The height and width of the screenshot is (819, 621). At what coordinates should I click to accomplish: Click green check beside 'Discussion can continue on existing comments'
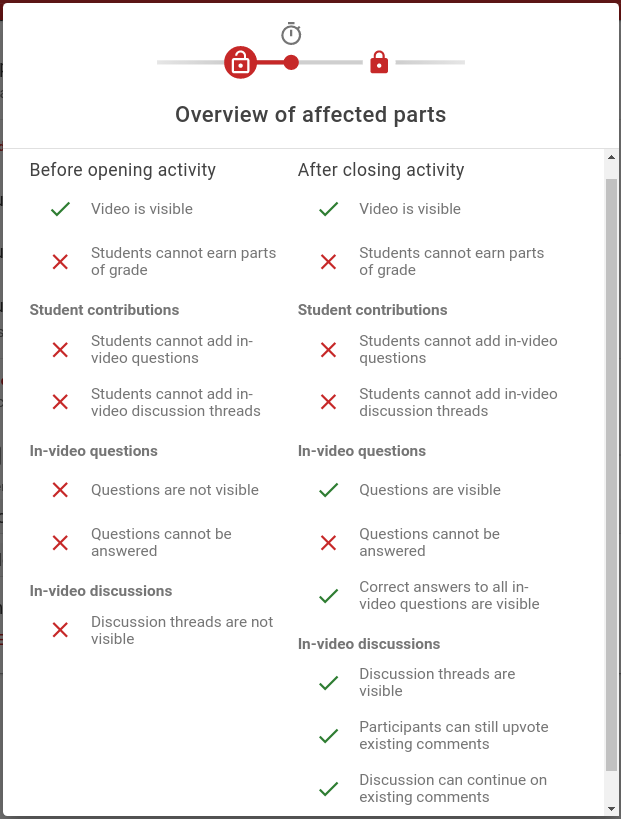(329, 788)
